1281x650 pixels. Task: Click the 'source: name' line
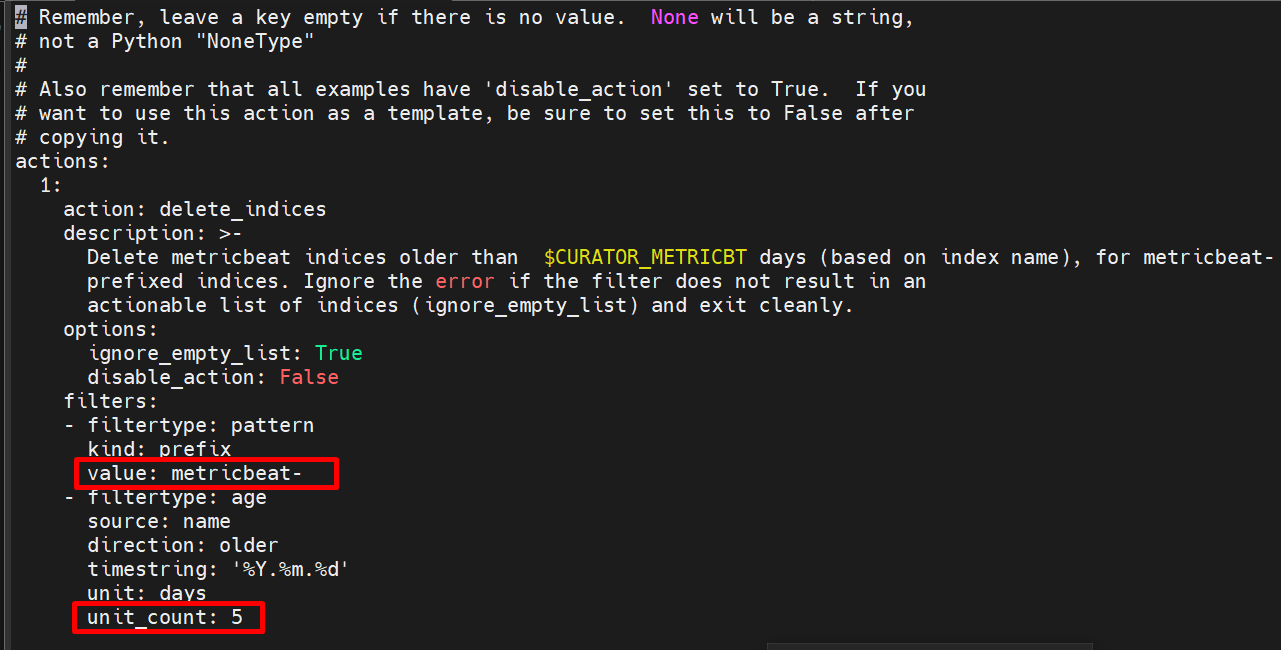click(x=159, y=521)
